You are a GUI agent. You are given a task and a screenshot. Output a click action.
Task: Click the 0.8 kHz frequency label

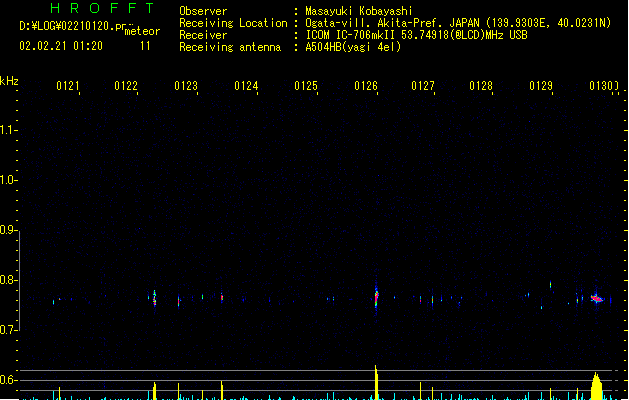coord(7,280)
